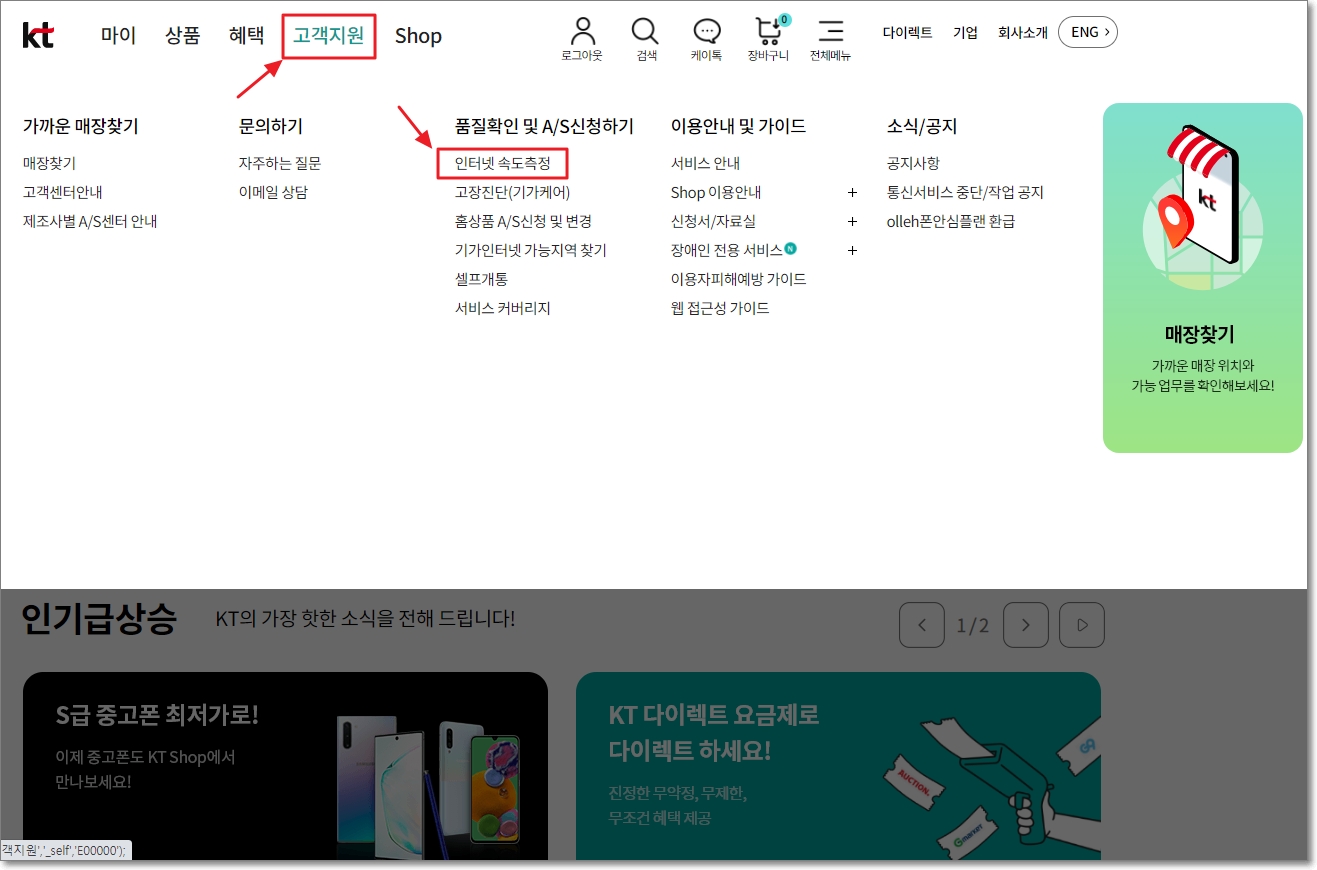Click the 이용안내 및 가이드 heading
This screenshot has height=870, width=1317.
coord(738,126)
